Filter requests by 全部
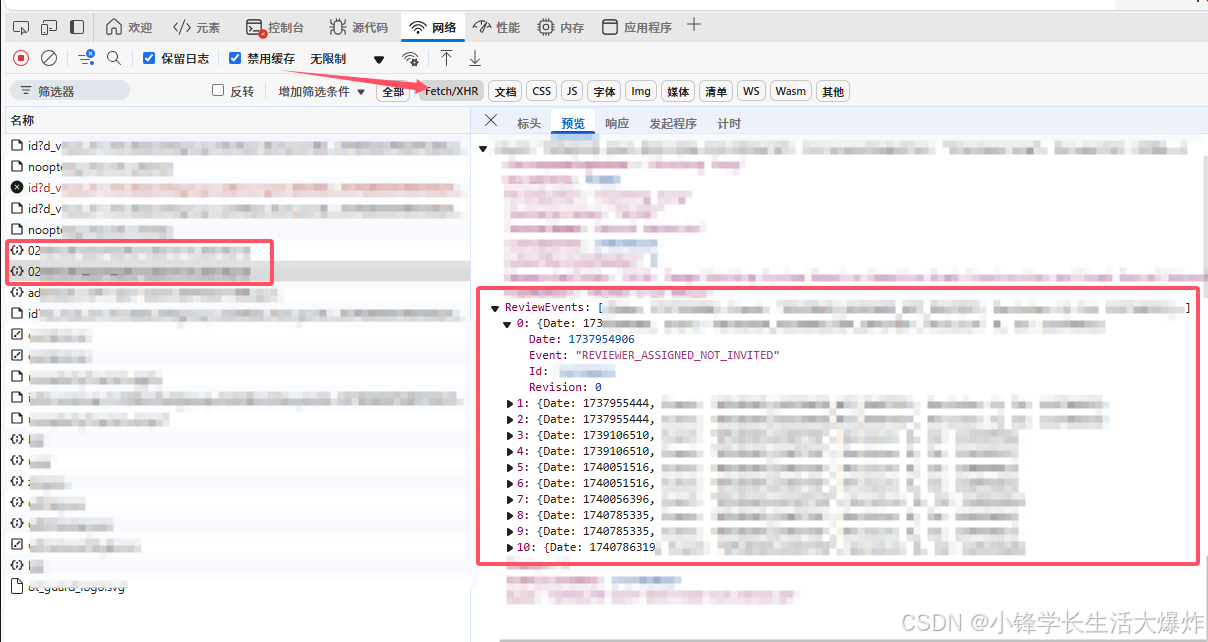Image resolution: width=1208 pixels, height=642 pixels. coord(393,91)
